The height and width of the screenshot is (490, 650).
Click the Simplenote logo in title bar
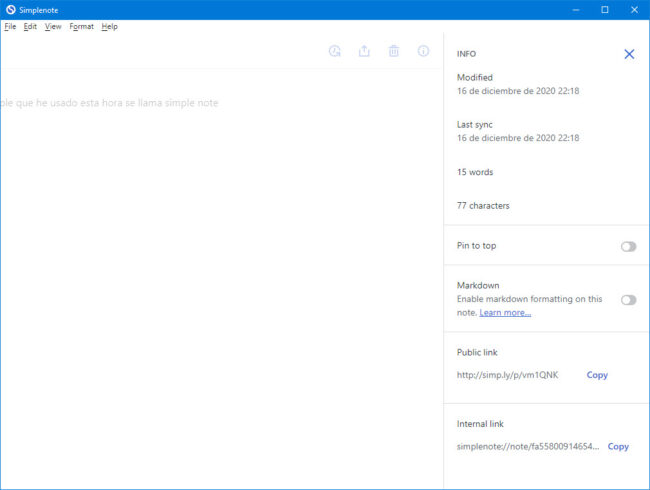point(10,9)
